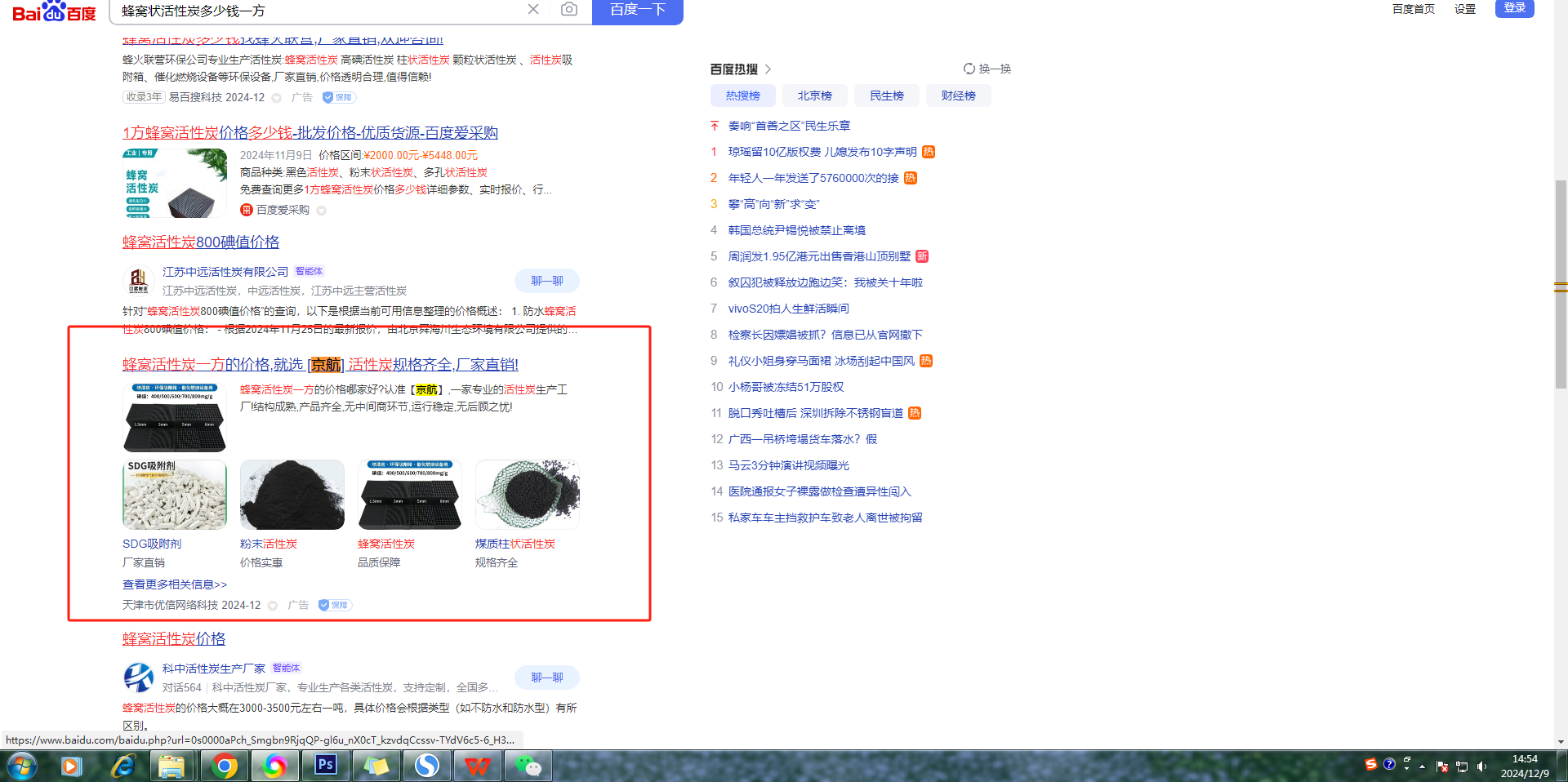Open 粉末活性炭 product image
The width and height of the screenshot is (1568, 782).
tap(292, 494)
